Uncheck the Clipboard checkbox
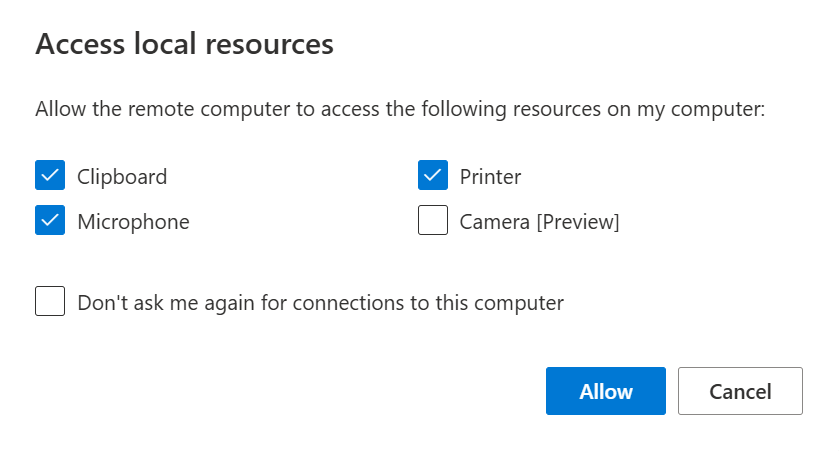Image resolution: width=839 pixels, height=451 pixels. click(50, 176)
